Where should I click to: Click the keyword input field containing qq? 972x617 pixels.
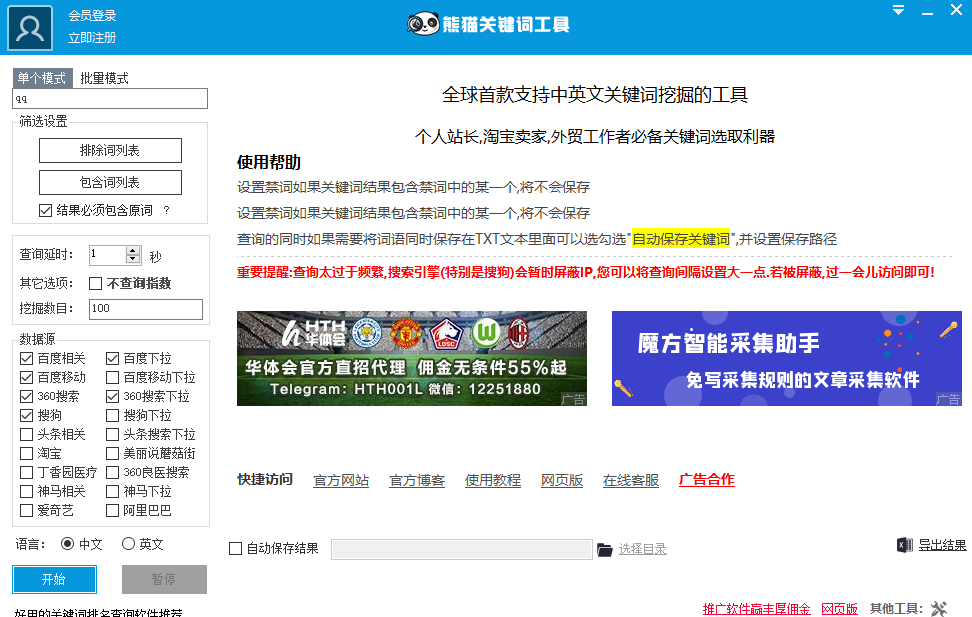coord(110,99)
